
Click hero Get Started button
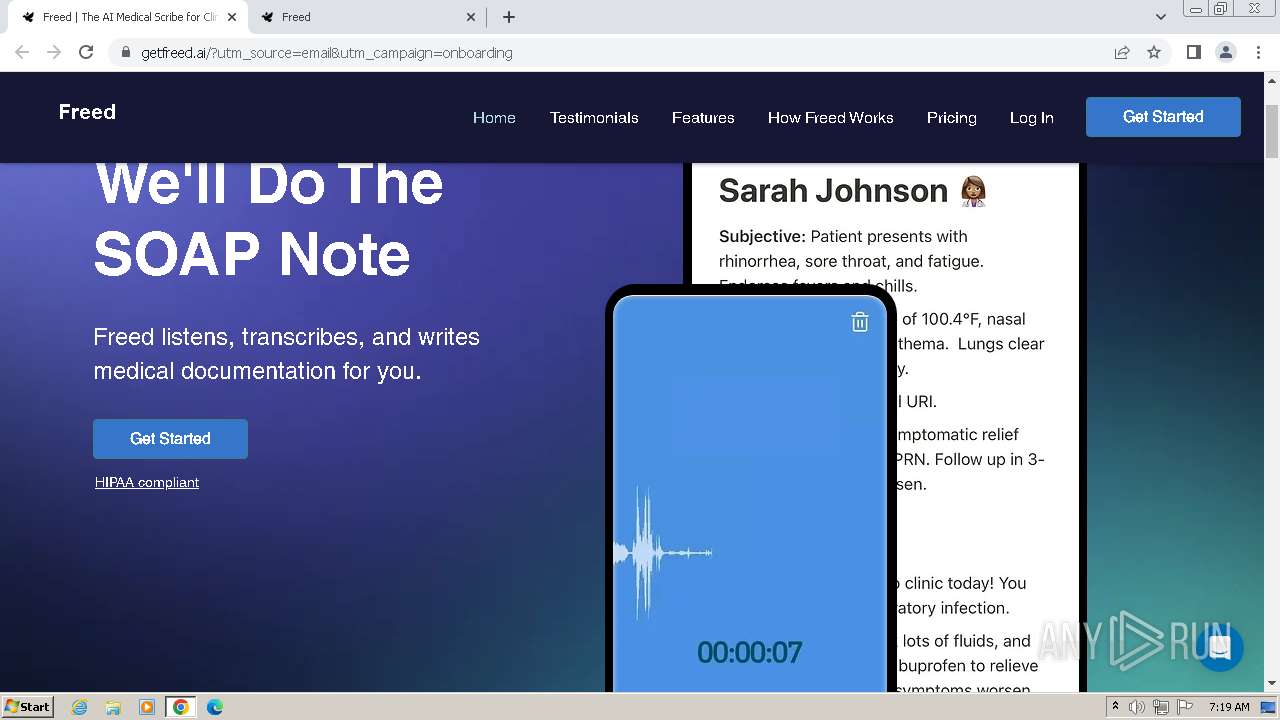tap(170, 439)
